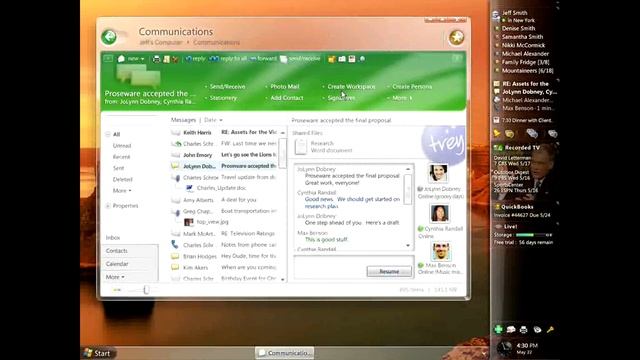Open the Inbox section
Image resolution: width=640 pixels, height=360 pixels.
tap(113, 238)
